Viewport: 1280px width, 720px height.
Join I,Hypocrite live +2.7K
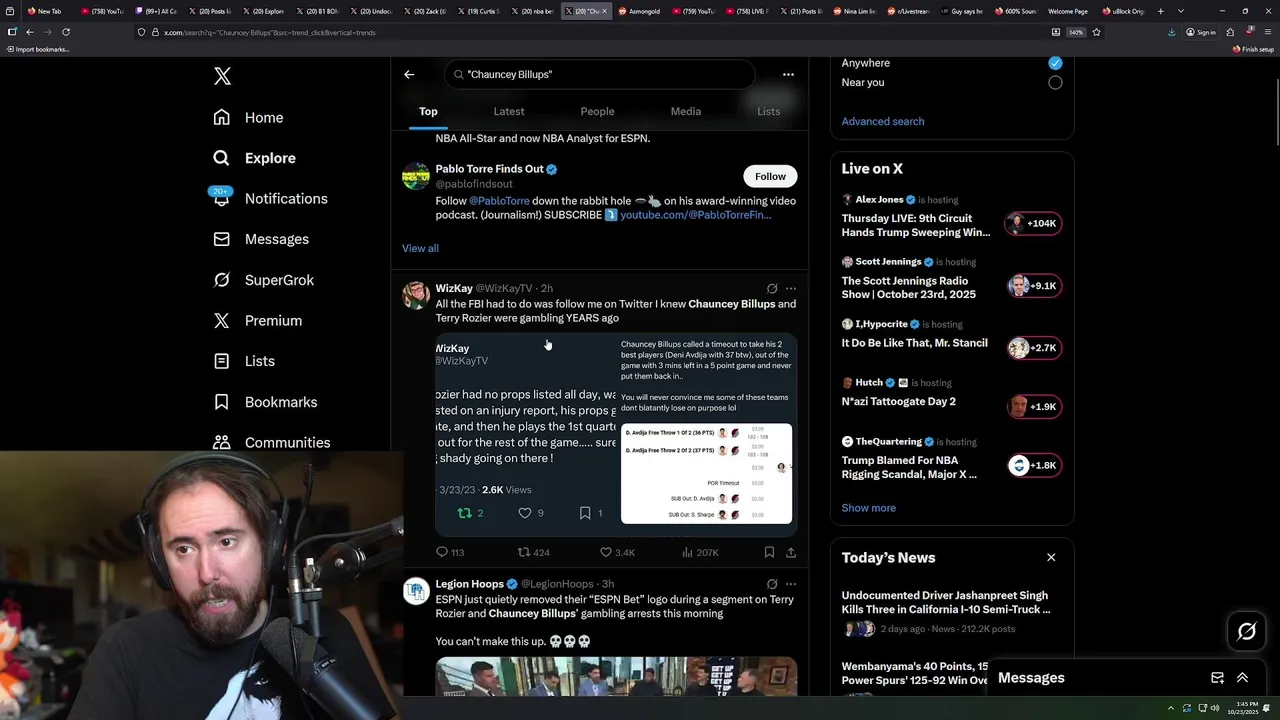tap(1034, 348)
